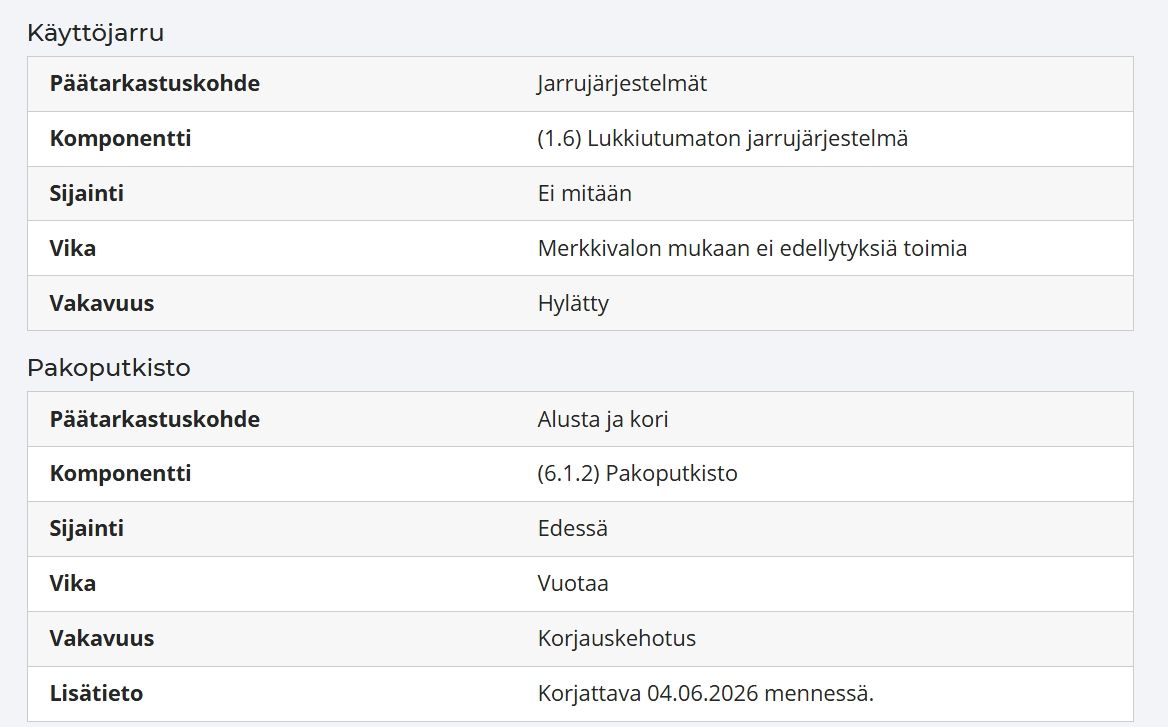Click Sijainti label in the Pakoputkisto table
This screenshot has height=727, width=1168.
pyautogui.click(x=86, y=529)
